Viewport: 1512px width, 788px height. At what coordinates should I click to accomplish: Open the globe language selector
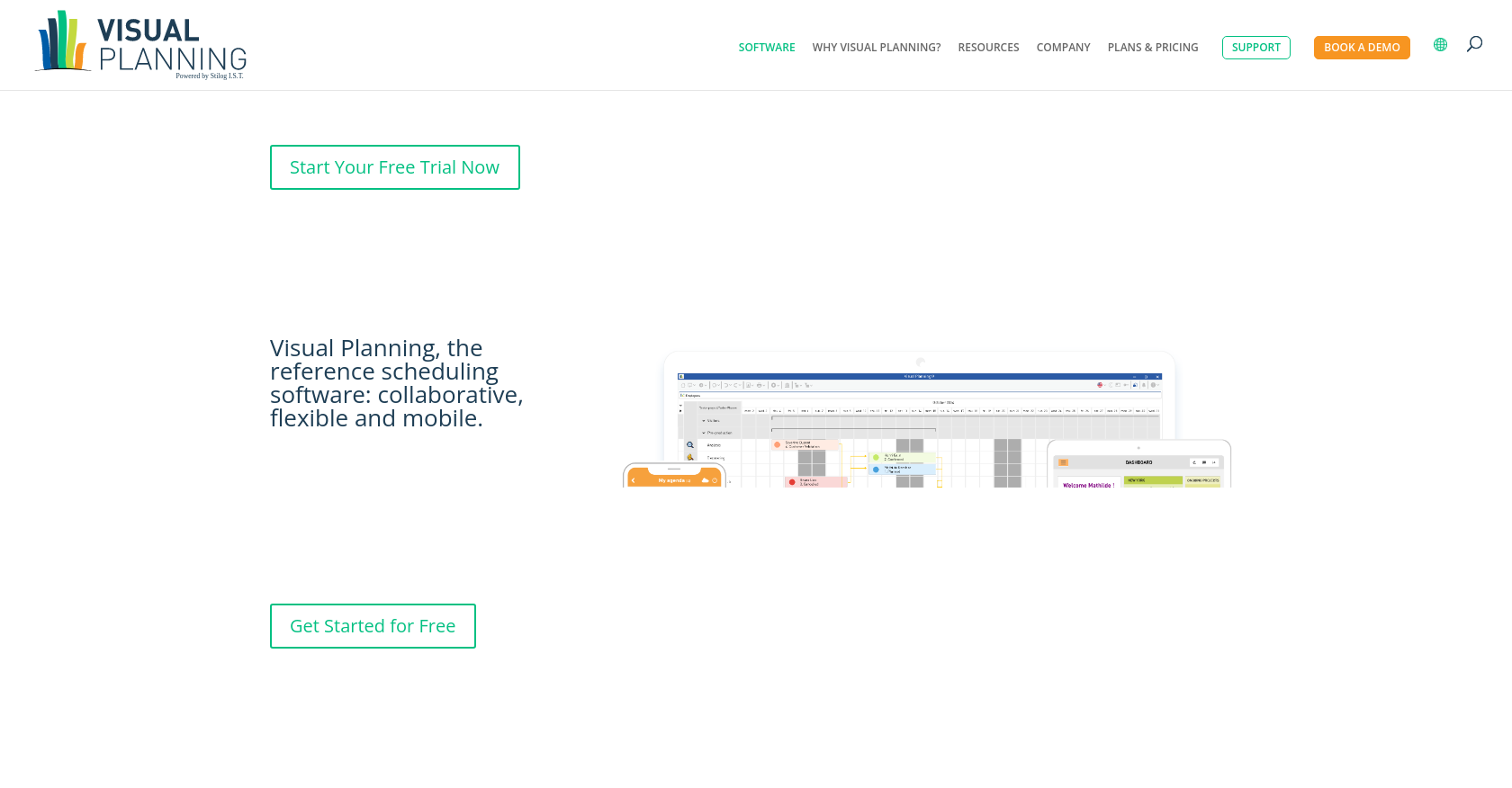coord(1440,45)
